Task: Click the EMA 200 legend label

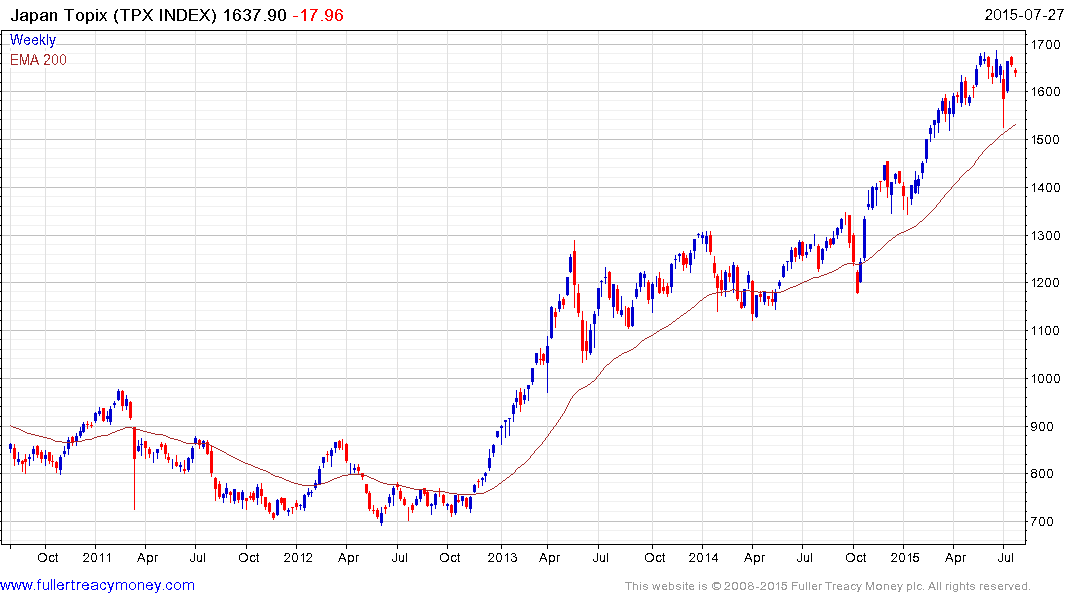Action: [38, 60]
